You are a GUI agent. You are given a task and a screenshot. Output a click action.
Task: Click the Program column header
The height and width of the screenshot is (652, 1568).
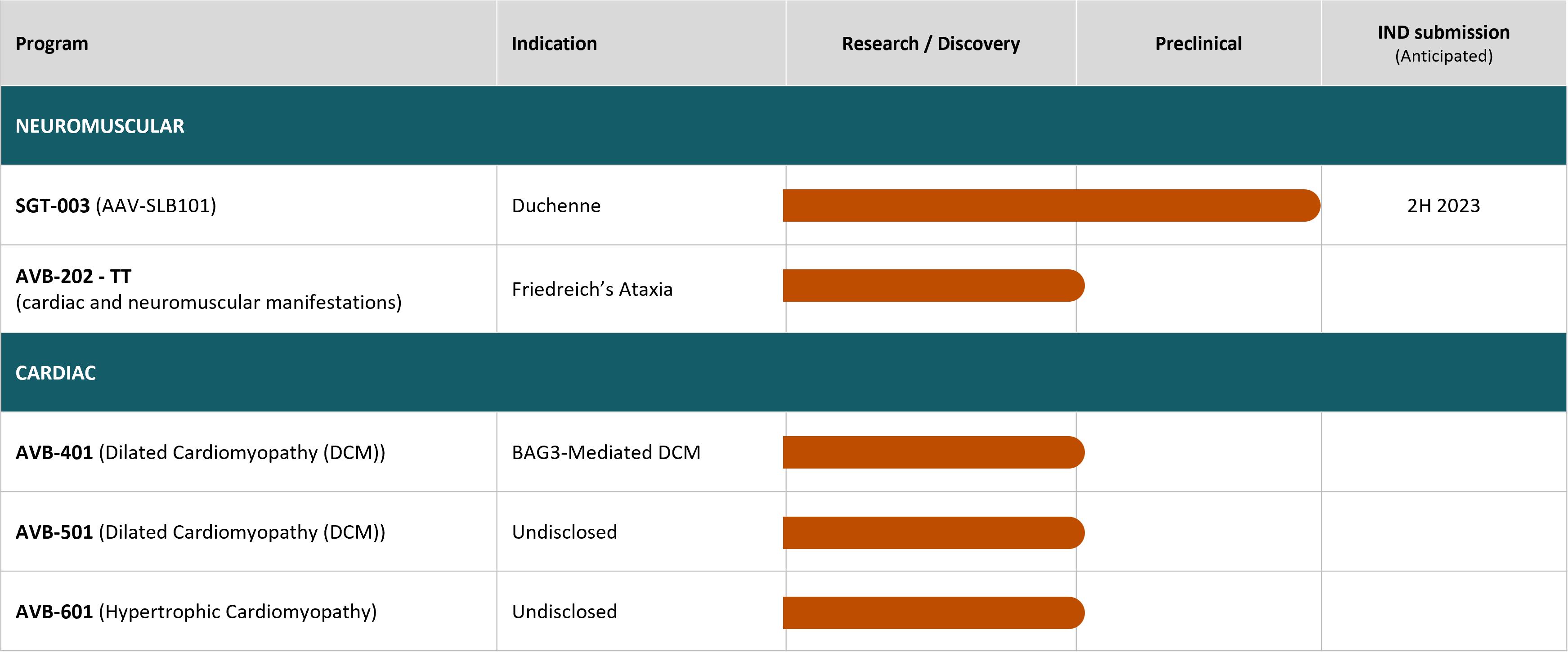tap(52, 44)
